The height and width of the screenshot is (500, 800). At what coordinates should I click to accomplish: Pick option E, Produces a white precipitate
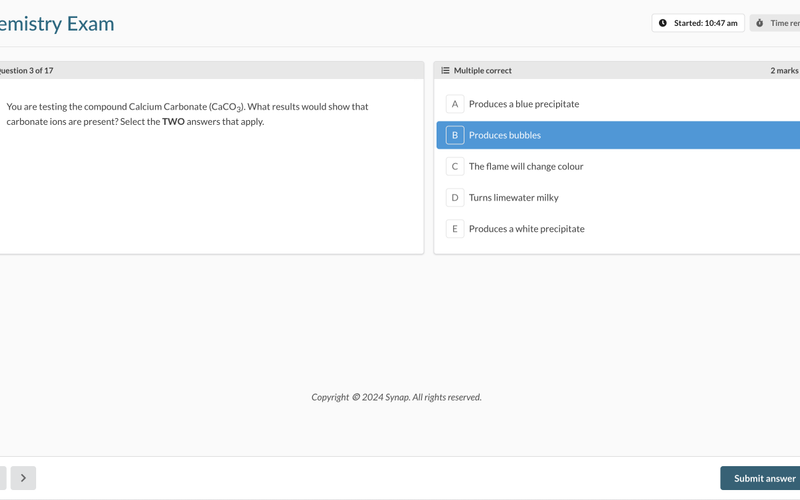point(527,229)
